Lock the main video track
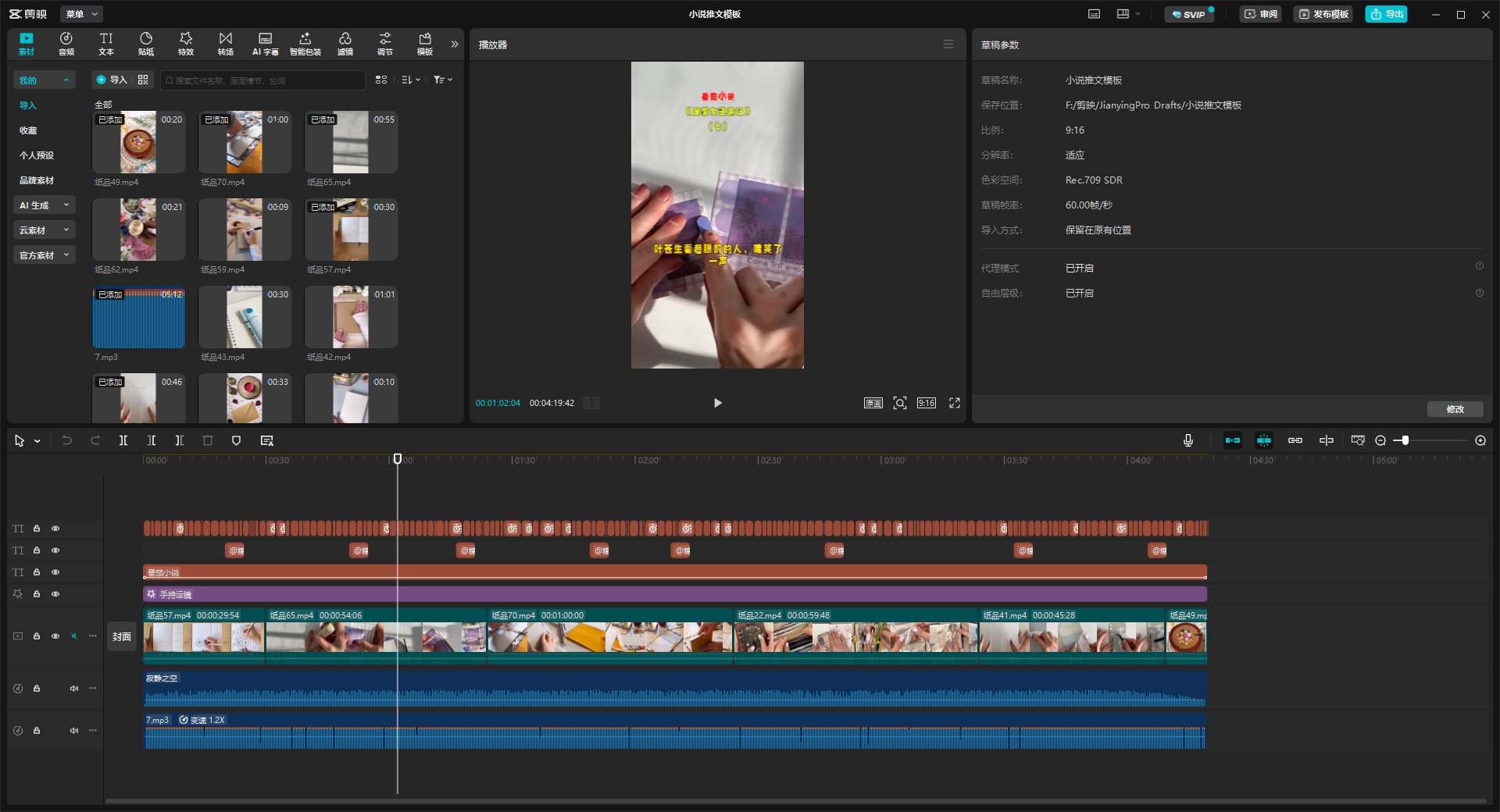Screen dimensions: 1500x812 (x=37, y=636)
